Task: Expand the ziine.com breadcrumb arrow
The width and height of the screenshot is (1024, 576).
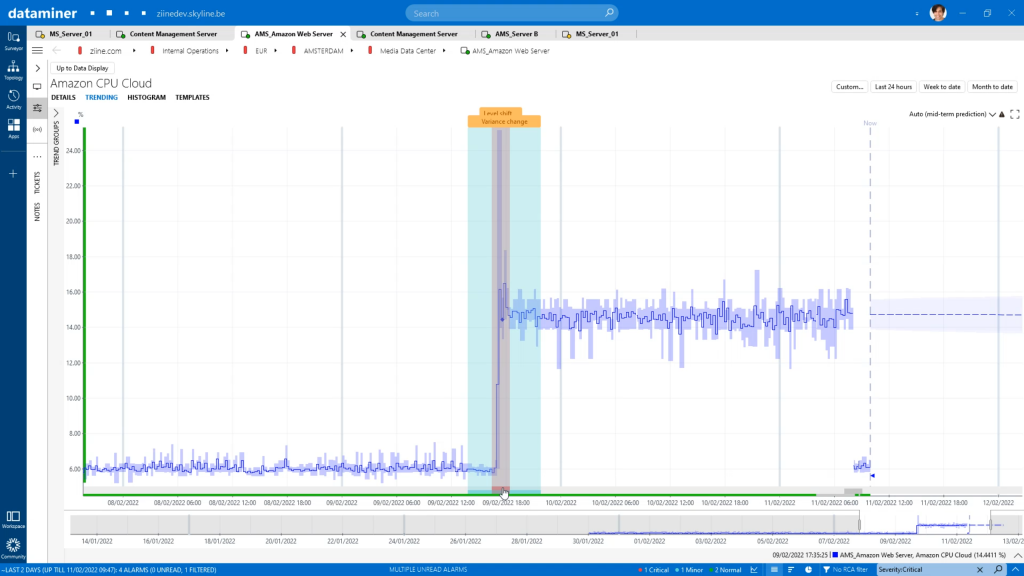Action: [134, 50]
